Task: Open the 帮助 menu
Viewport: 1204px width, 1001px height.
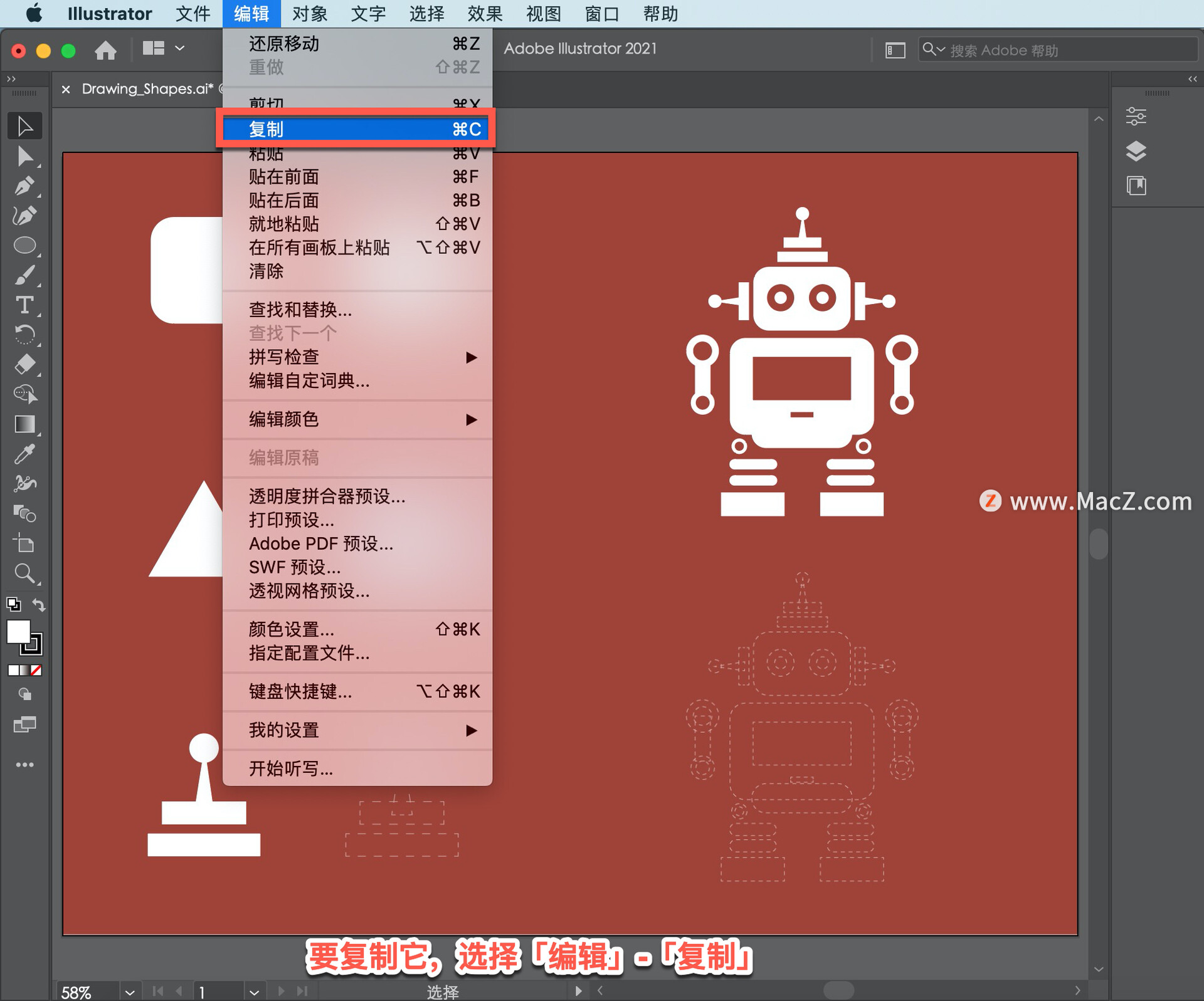Action: 660,13
